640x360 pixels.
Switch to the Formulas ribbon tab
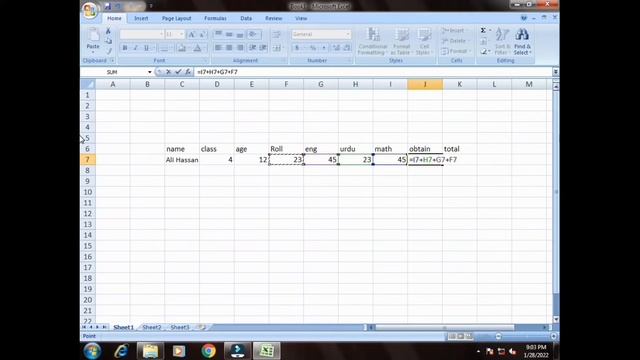pos(215,18)
